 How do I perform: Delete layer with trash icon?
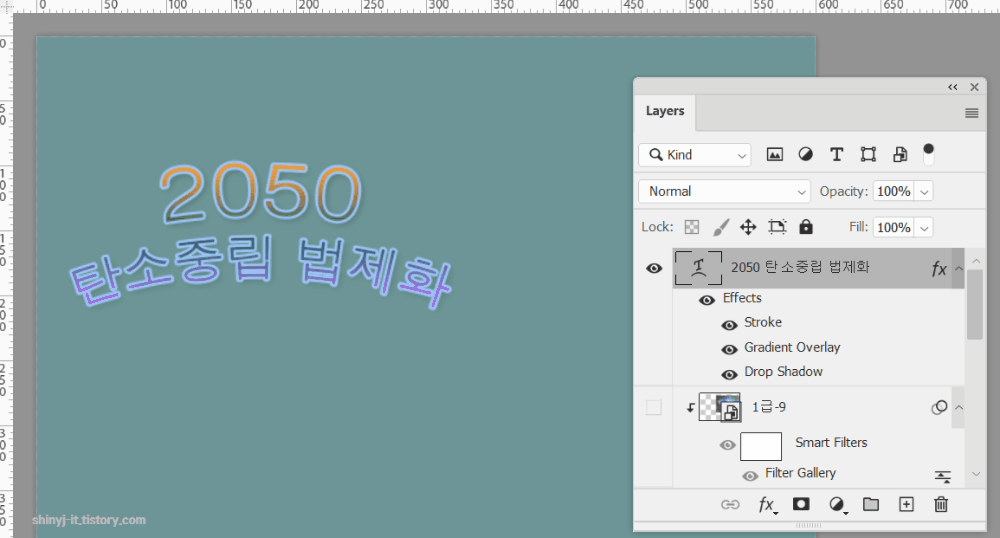(x=941, y=504)
